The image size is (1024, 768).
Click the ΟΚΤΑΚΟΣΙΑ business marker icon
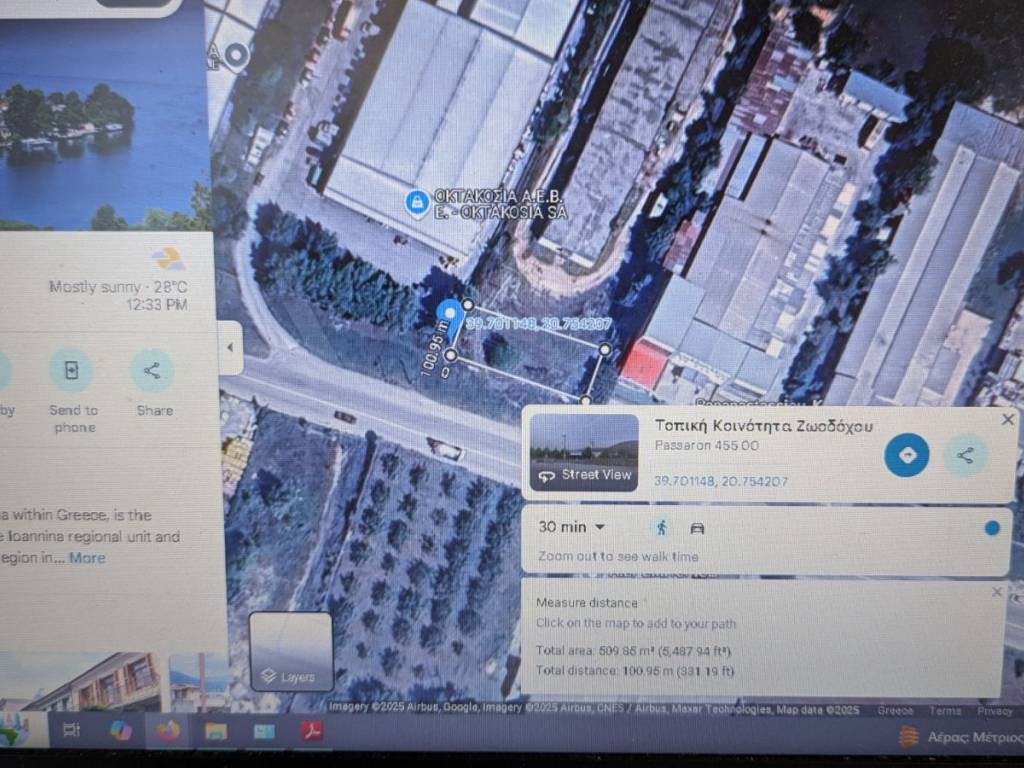[x=416, y=202]
